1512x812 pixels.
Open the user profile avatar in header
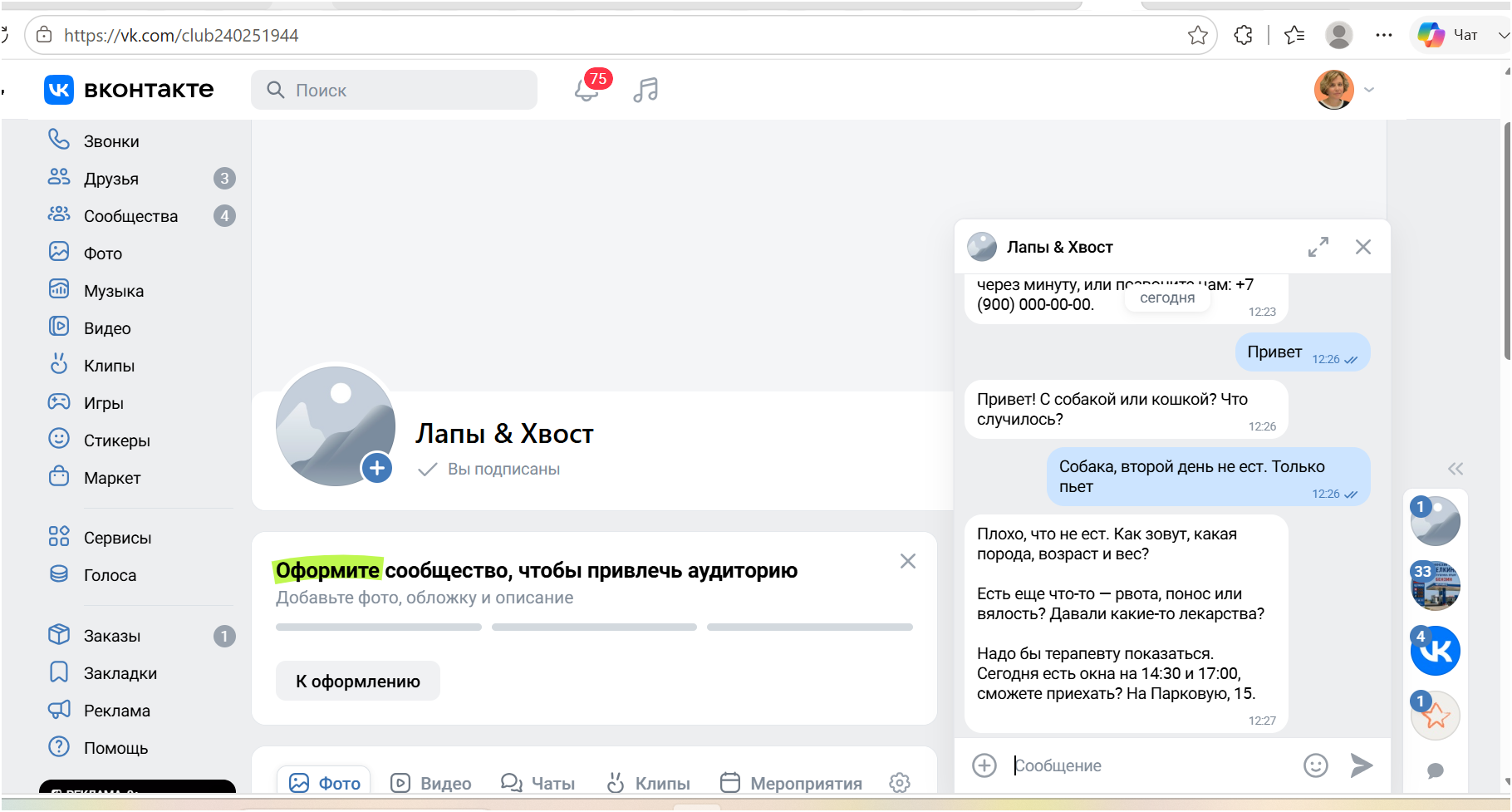pyautogui.click(x=1333, y=90)
